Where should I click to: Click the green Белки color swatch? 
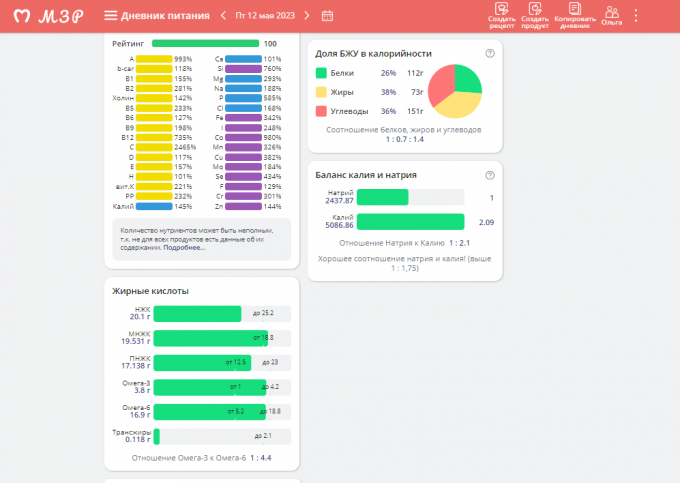pyautogui.click(x=321, y=73)
